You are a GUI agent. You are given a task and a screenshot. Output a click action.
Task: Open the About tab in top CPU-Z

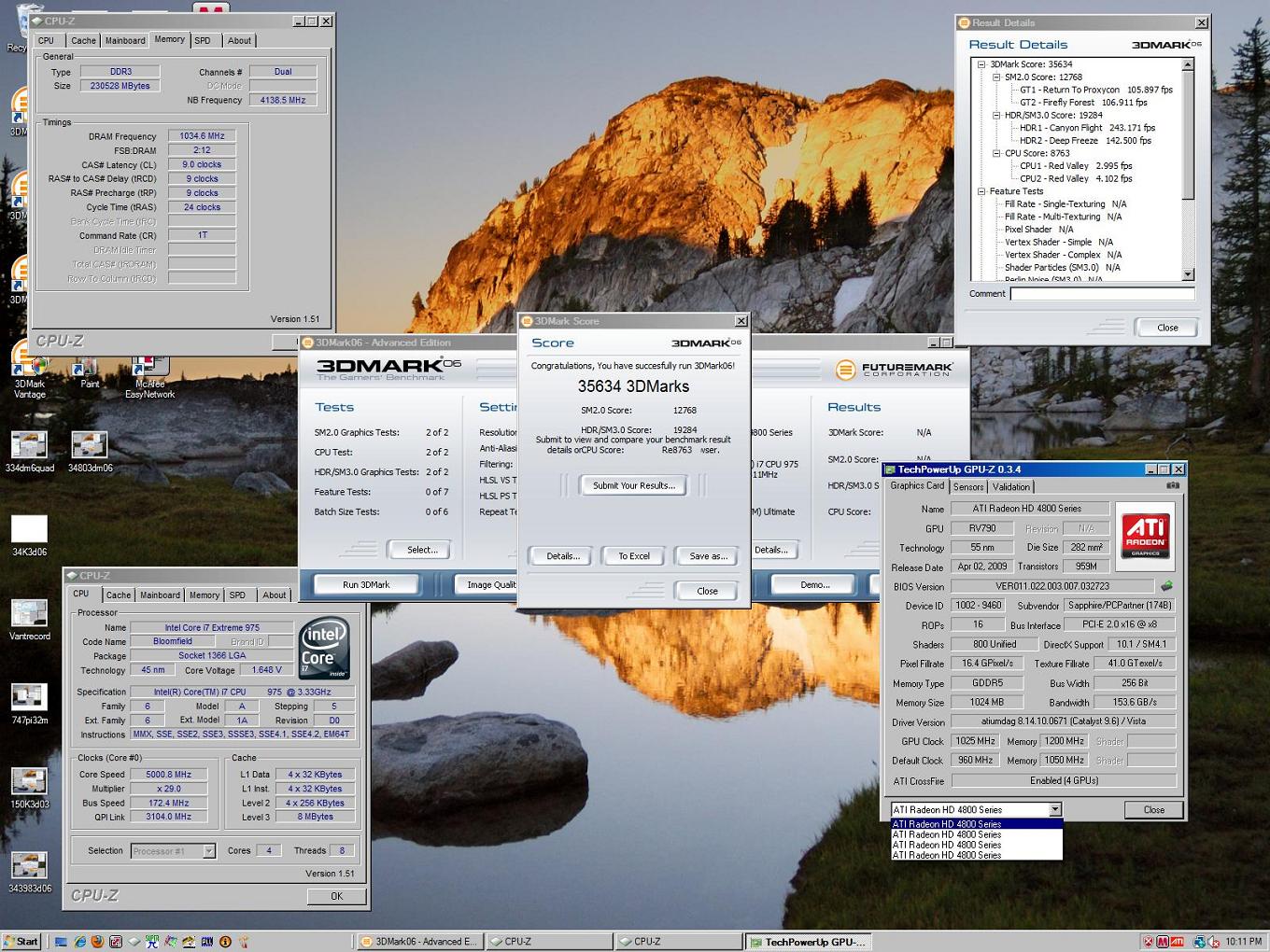tap(239, 40)
